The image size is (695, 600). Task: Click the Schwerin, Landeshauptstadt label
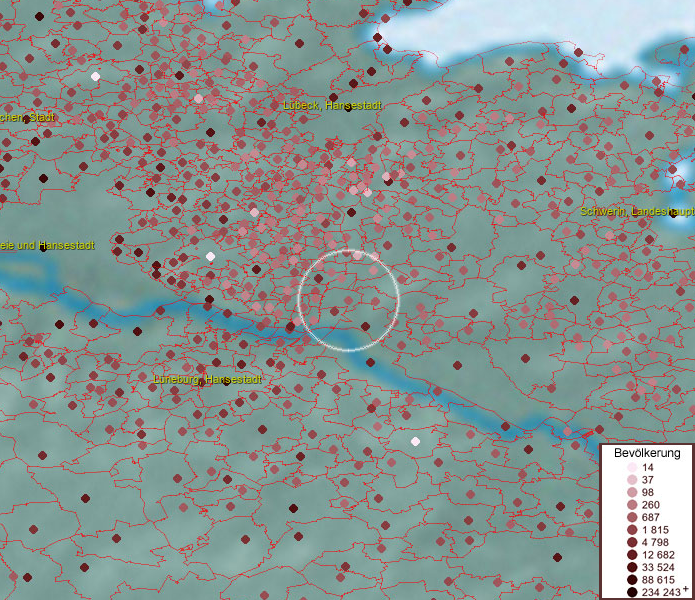tap(636, 212)
